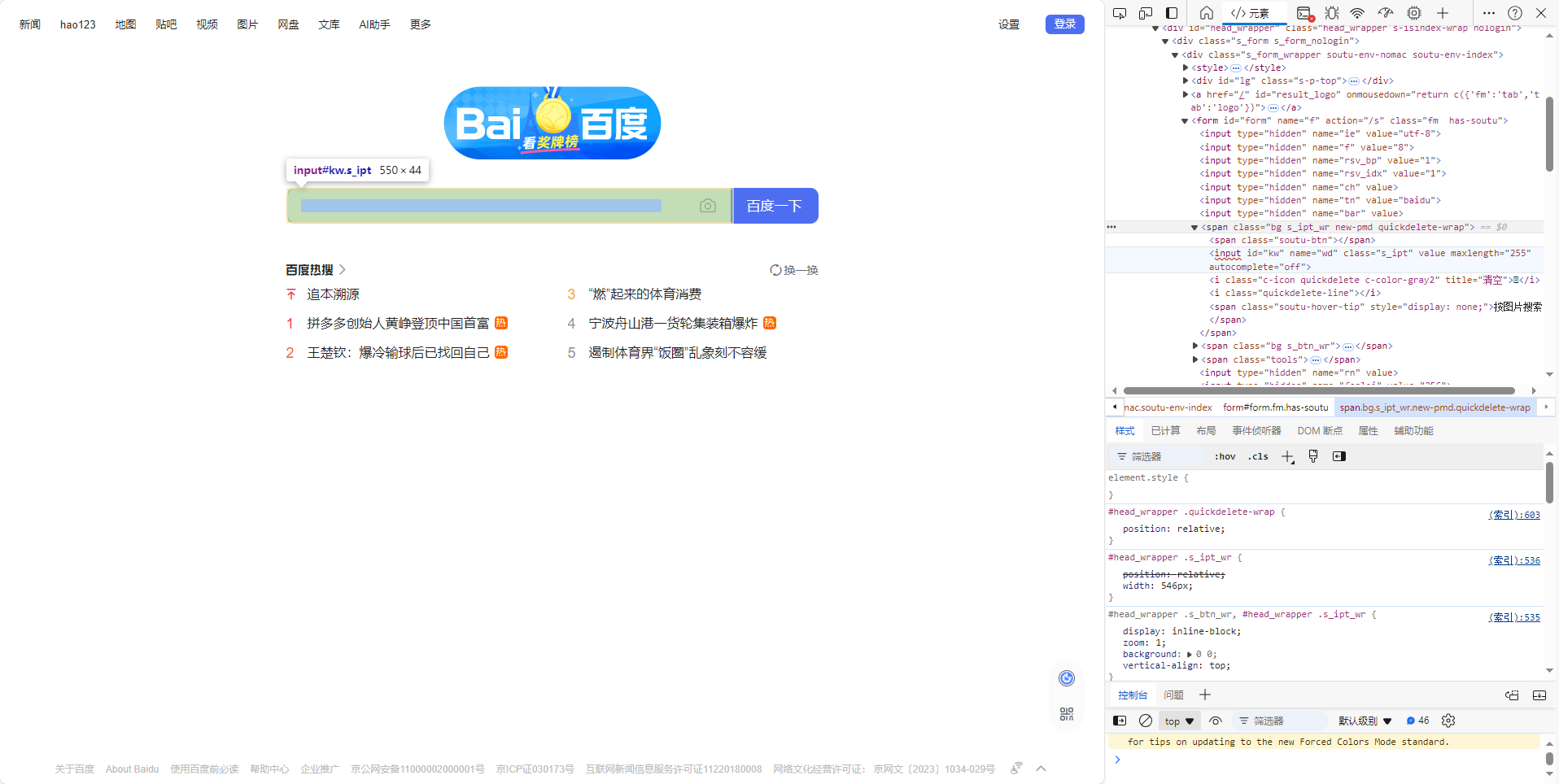Open the 设置 settings link
This screenshot has width=1559, height=784.
(x=1009, y=24)
